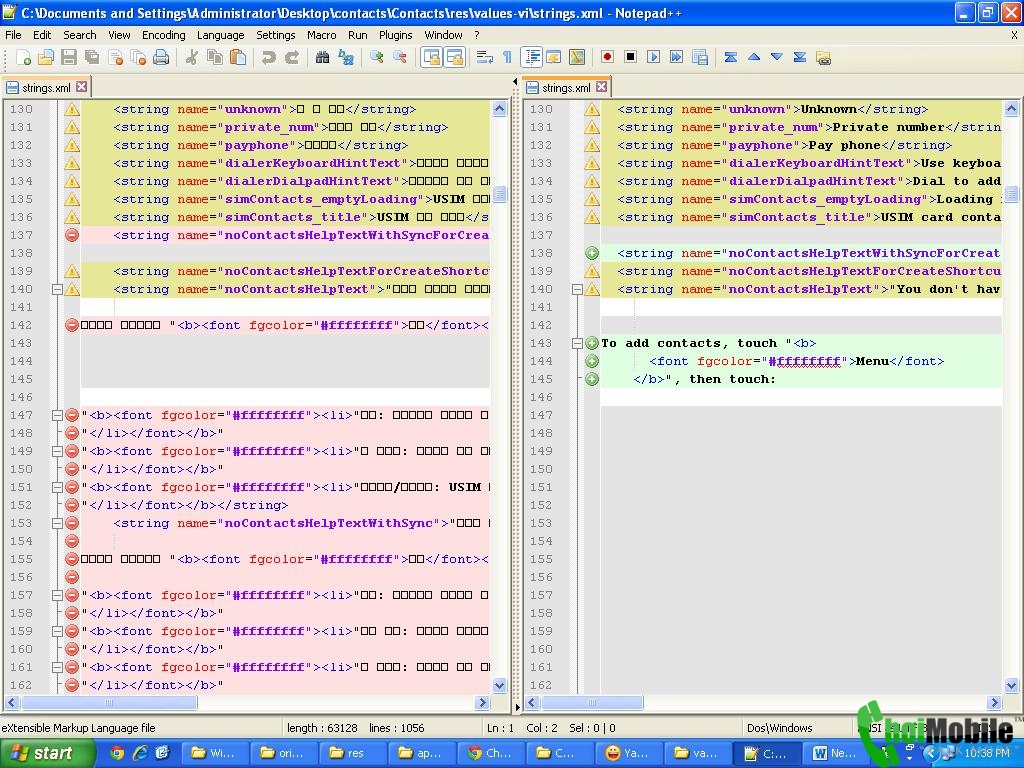Viewport: 1024px width, 768px height.
Task: Collapse fold at line 140 right pane
Action: click(x=577, y=289)
